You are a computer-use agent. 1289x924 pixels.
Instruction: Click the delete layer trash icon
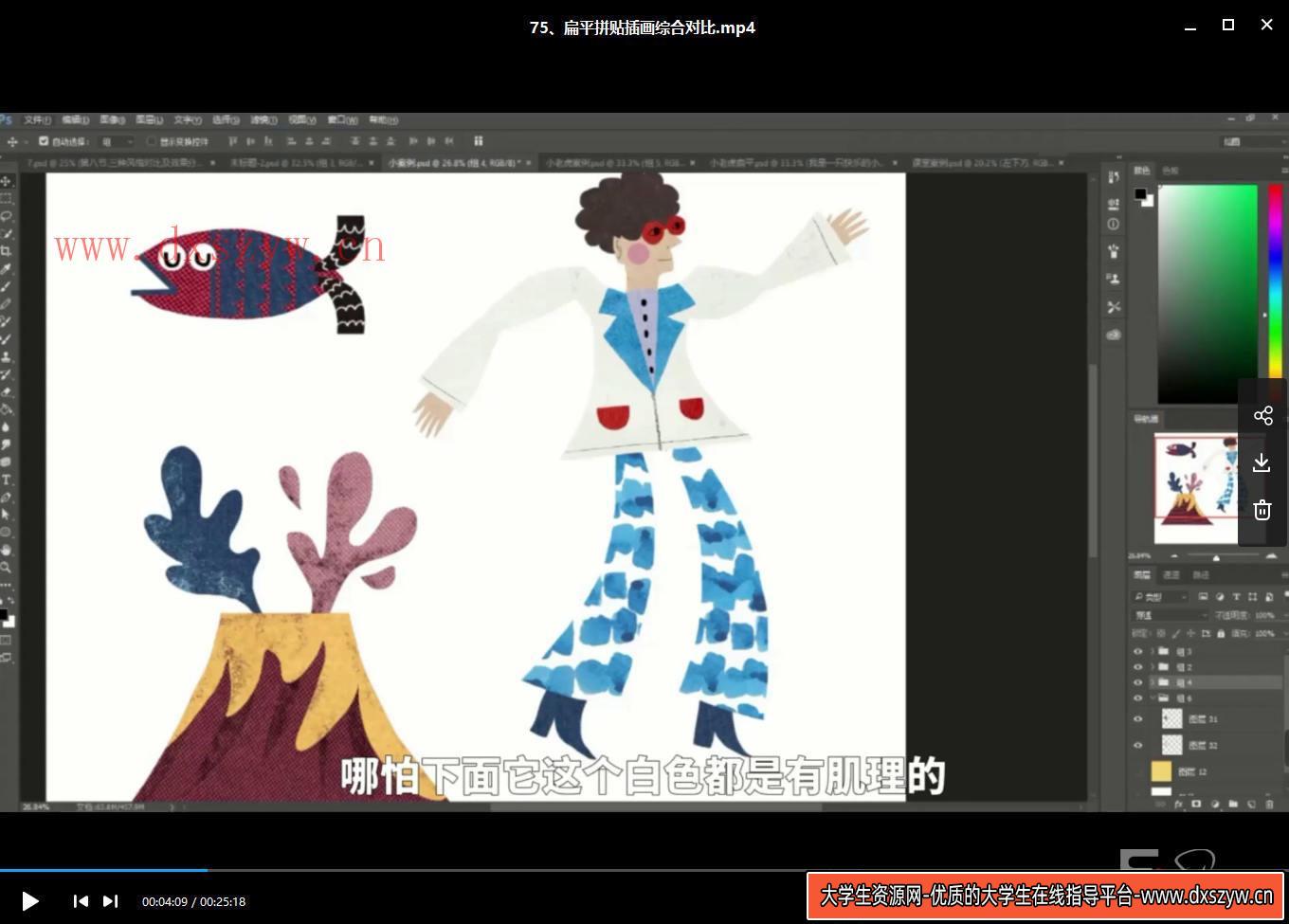click(x=1270, y=805)
